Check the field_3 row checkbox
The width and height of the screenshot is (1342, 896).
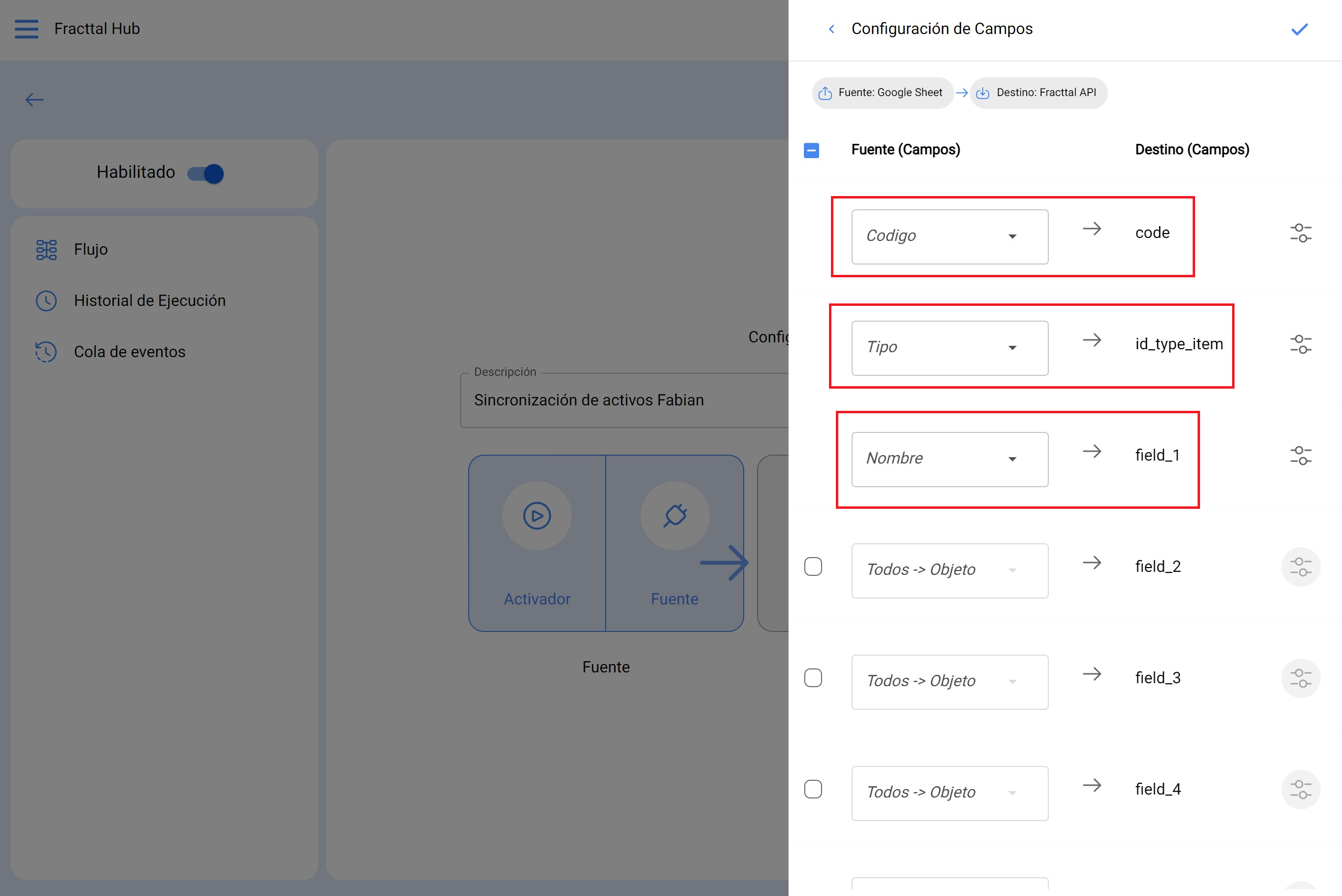point(813,678)
